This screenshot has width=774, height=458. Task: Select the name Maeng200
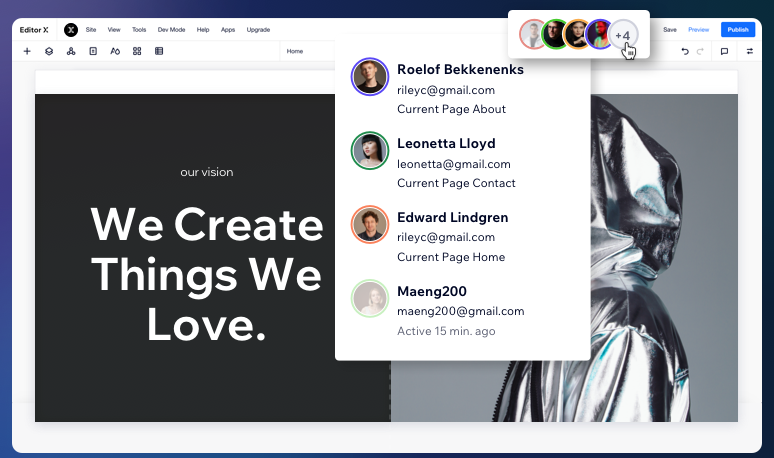431,291
